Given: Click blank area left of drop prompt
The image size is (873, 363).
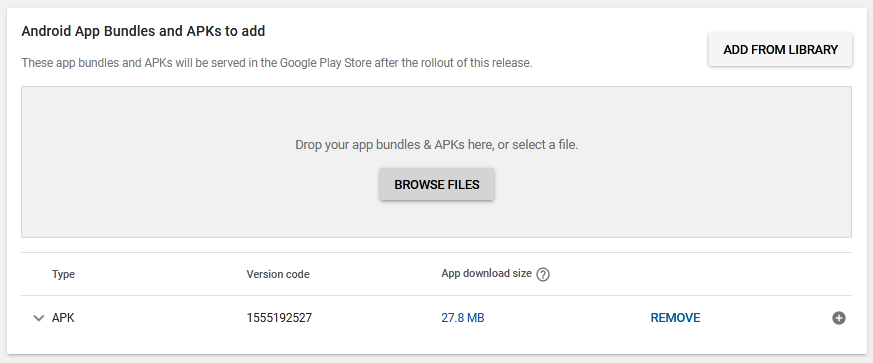Looking at the screenshot, I should (156, 145).
